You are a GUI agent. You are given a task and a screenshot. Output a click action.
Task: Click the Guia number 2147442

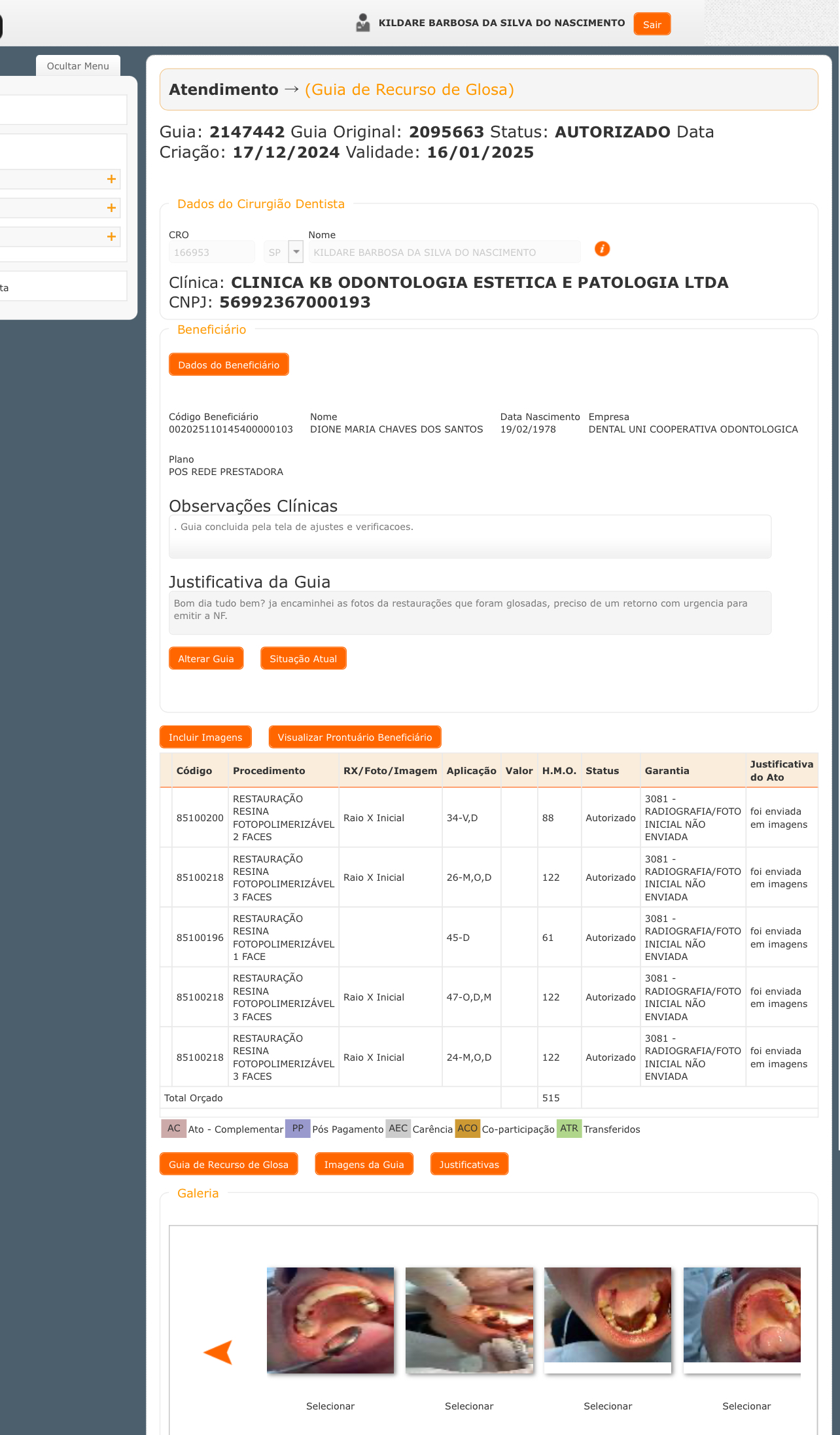(x=247, y=132)
